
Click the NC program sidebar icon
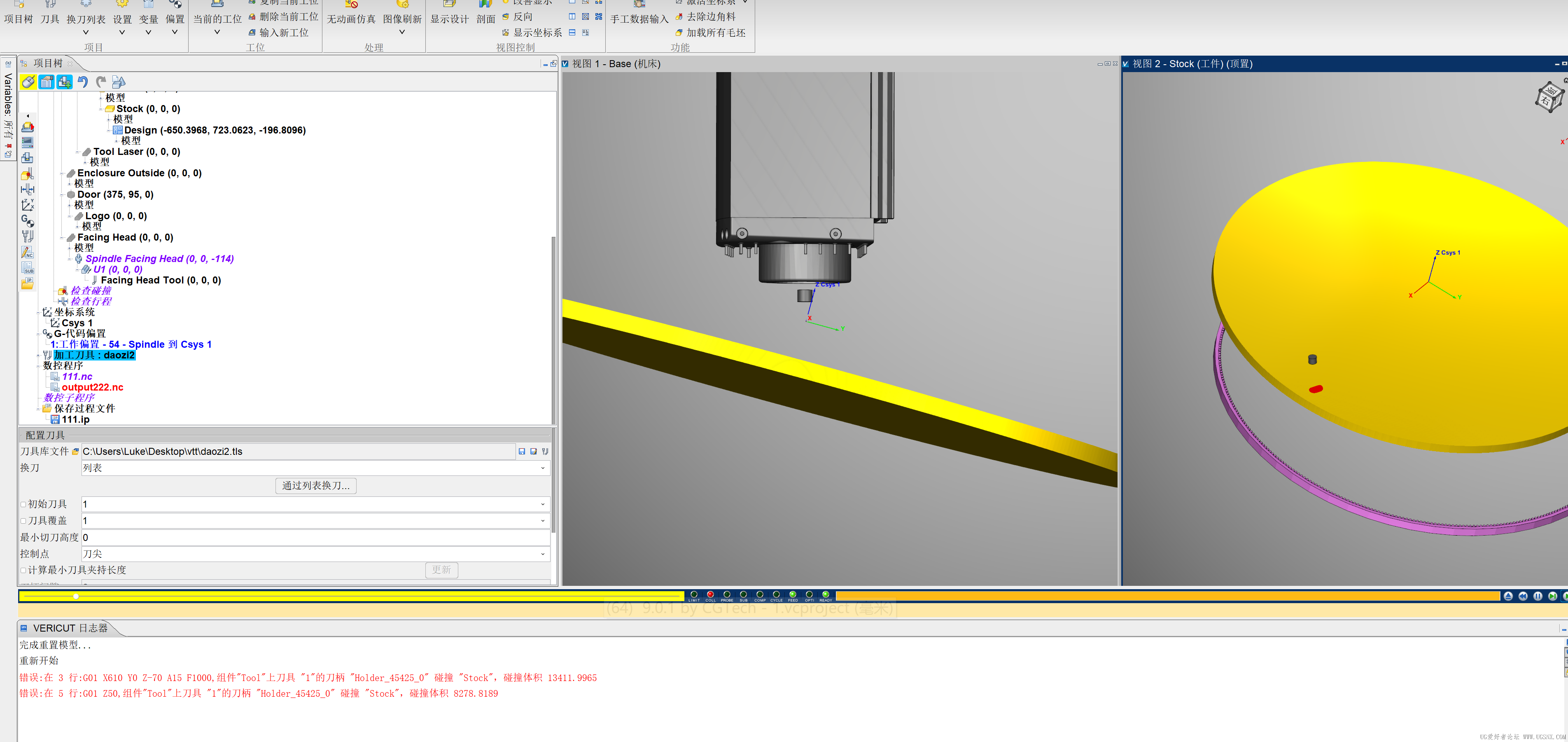pyautogui.click(x=28, y=252)
